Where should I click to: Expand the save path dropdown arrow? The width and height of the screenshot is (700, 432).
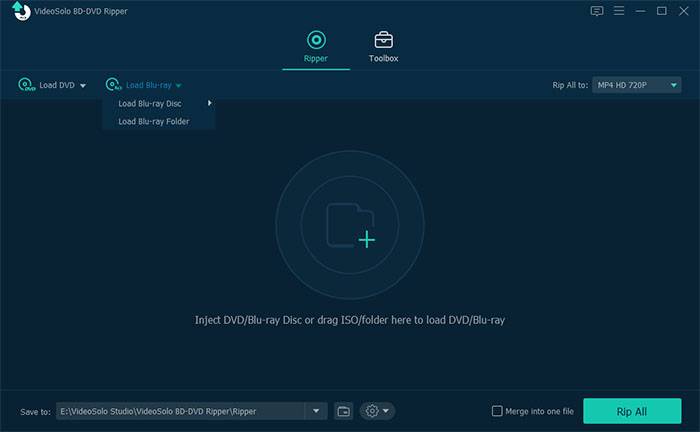(317, 411)
